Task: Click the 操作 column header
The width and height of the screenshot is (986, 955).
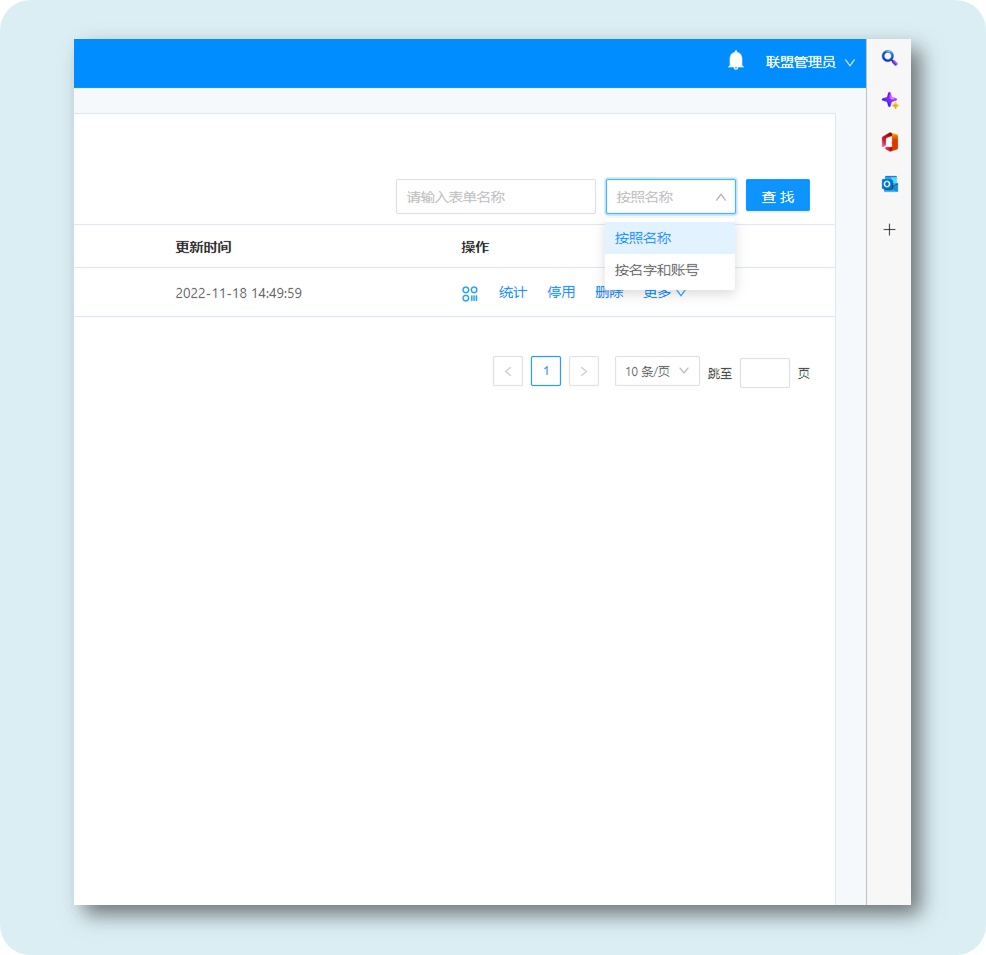Action: pos(475,247)
